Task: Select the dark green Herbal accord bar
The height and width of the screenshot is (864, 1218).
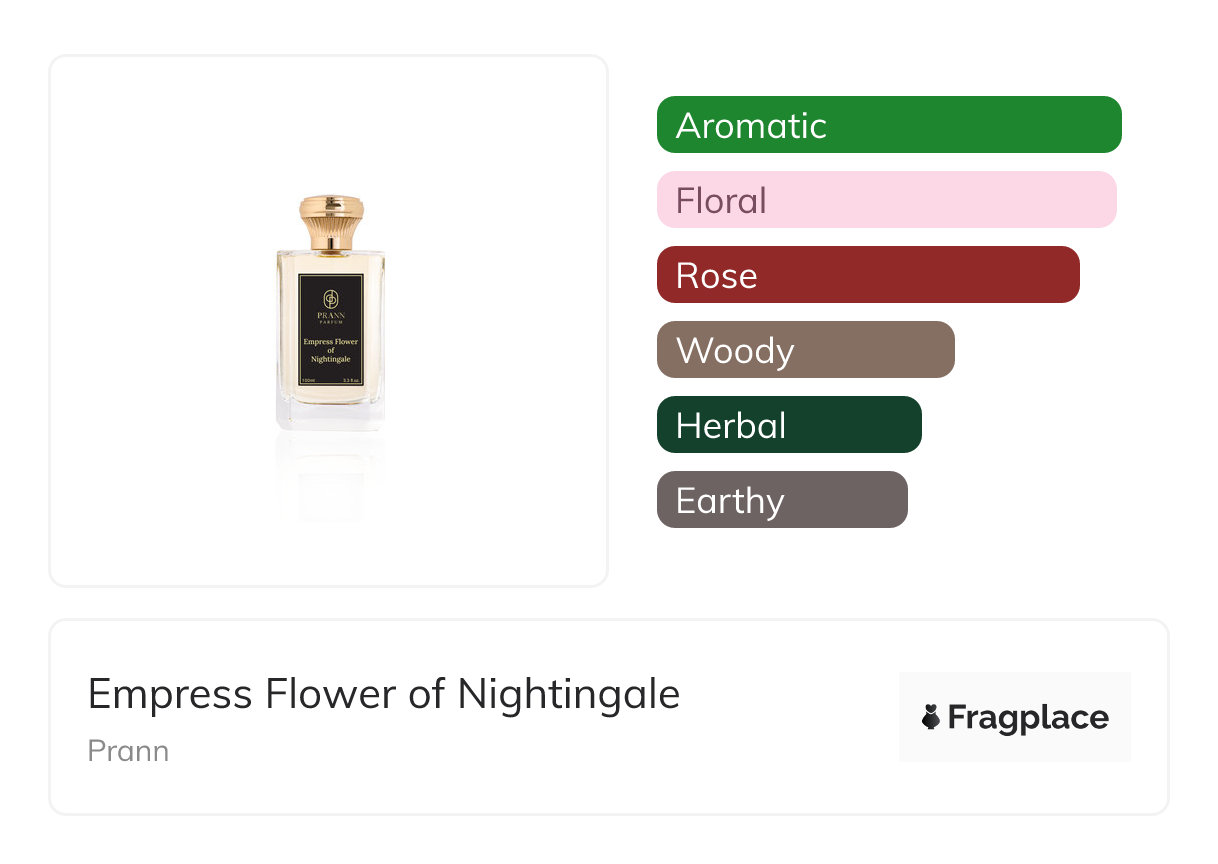Action: 789,425
